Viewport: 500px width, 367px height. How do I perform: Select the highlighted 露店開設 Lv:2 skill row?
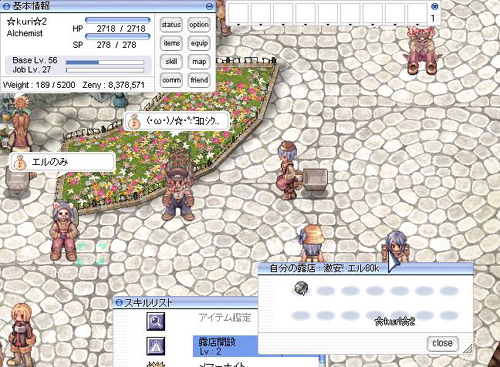pos(225,346)
